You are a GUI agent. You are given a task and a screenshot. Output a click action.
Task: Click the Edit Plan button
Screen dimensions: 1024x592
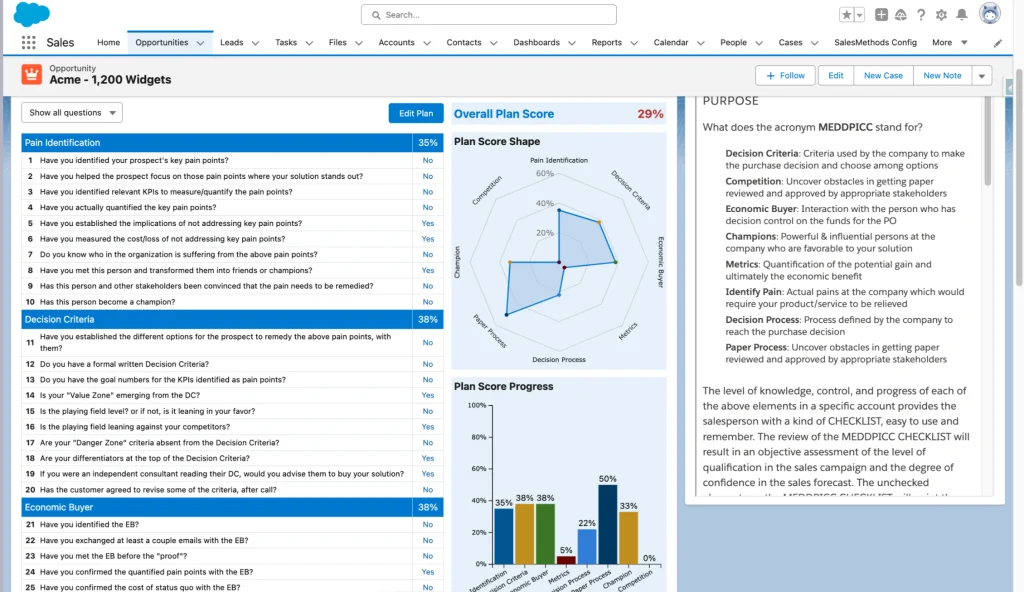415,113
